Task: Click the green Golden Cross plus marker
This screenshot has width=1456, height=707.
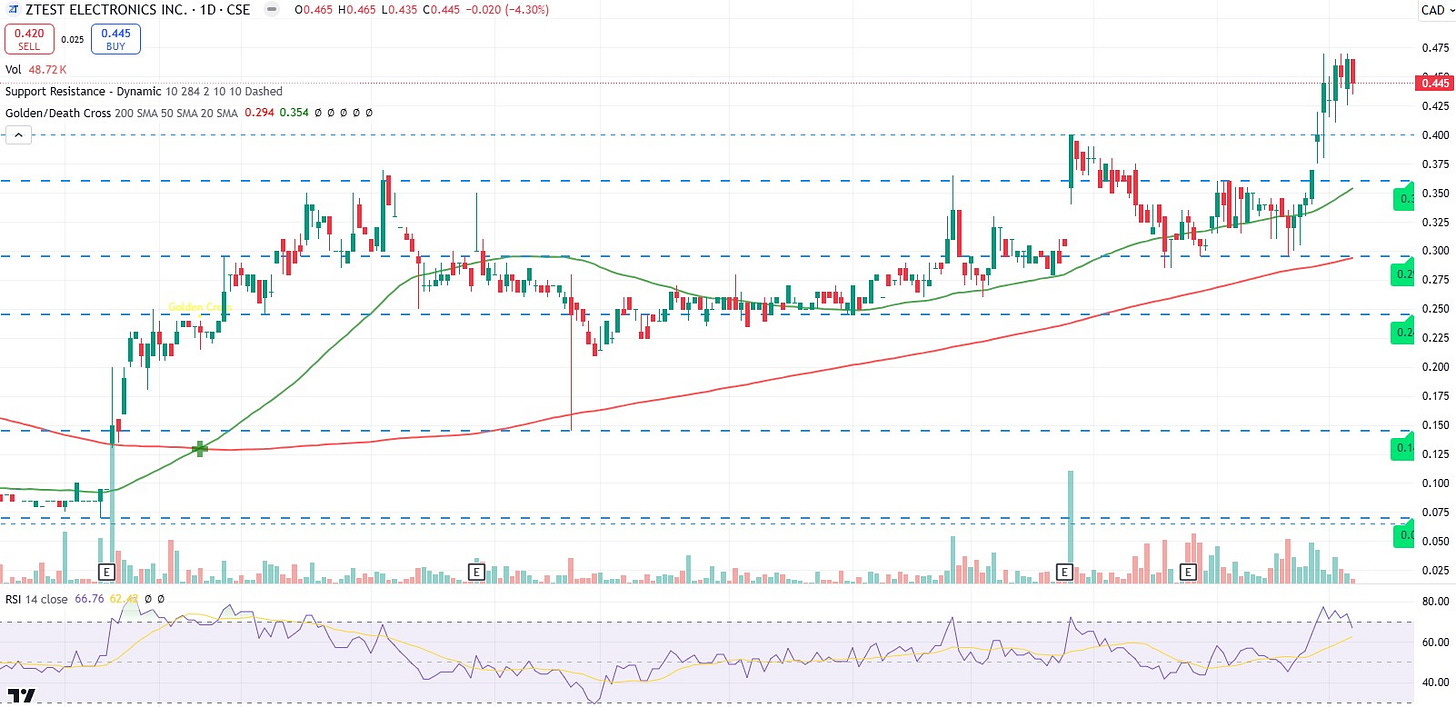Action: (x=200, y=448)
